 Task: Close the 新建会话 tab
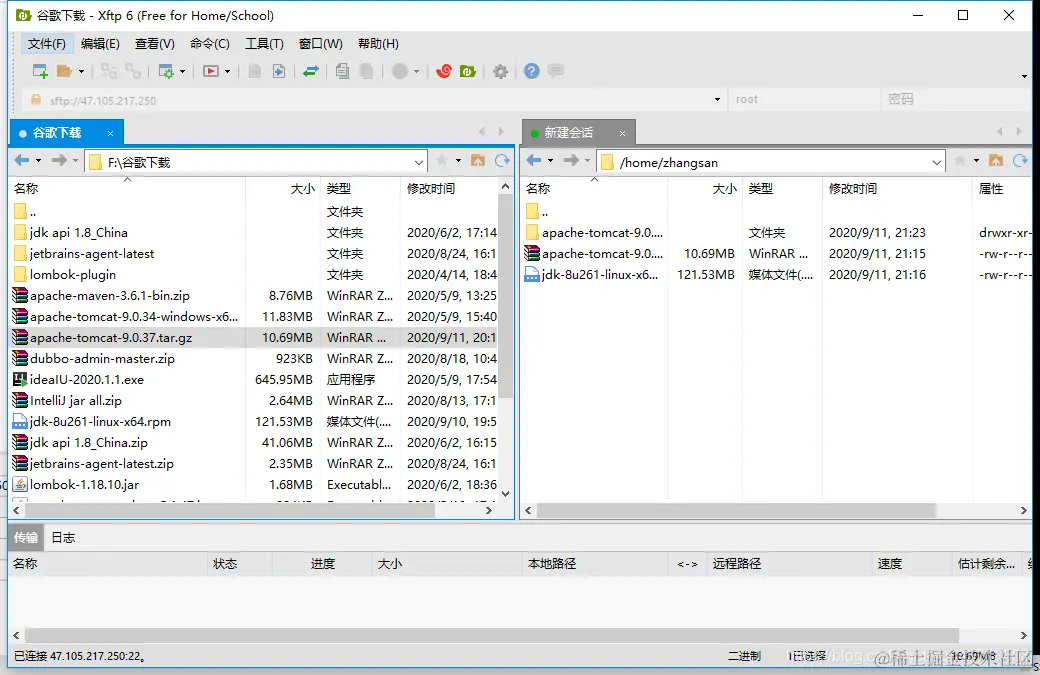pos(622,133)
